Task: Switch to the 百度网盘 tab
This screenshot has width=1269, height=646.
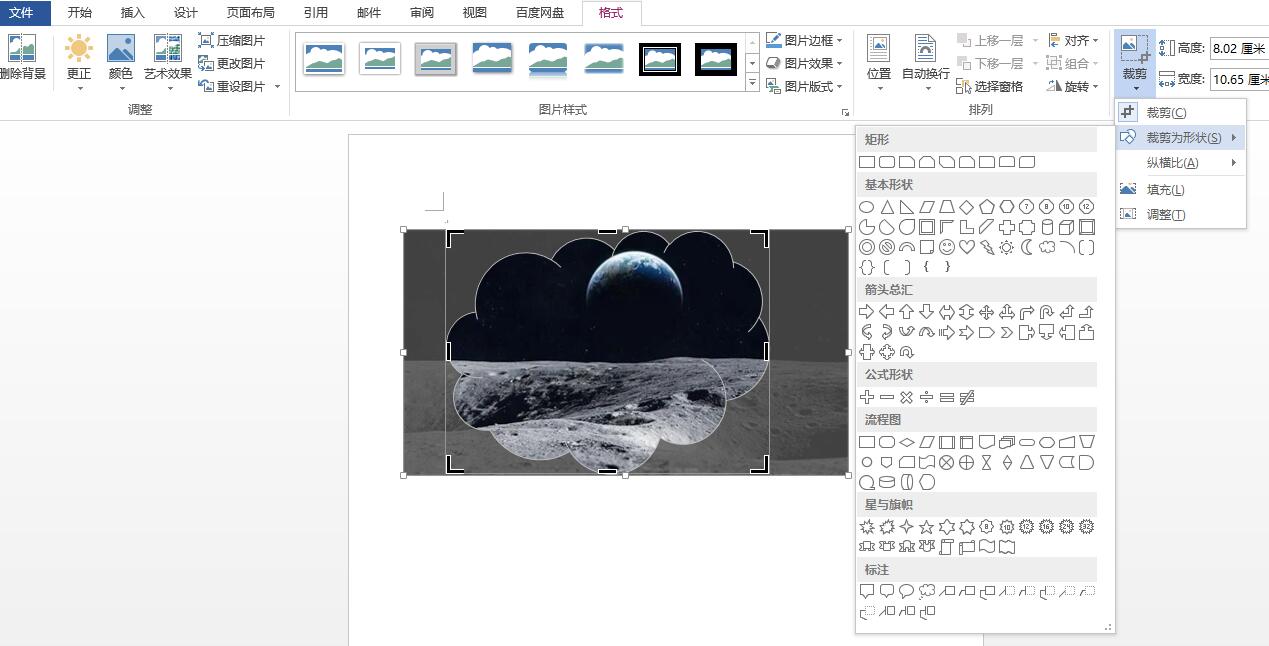Action: 540,13
